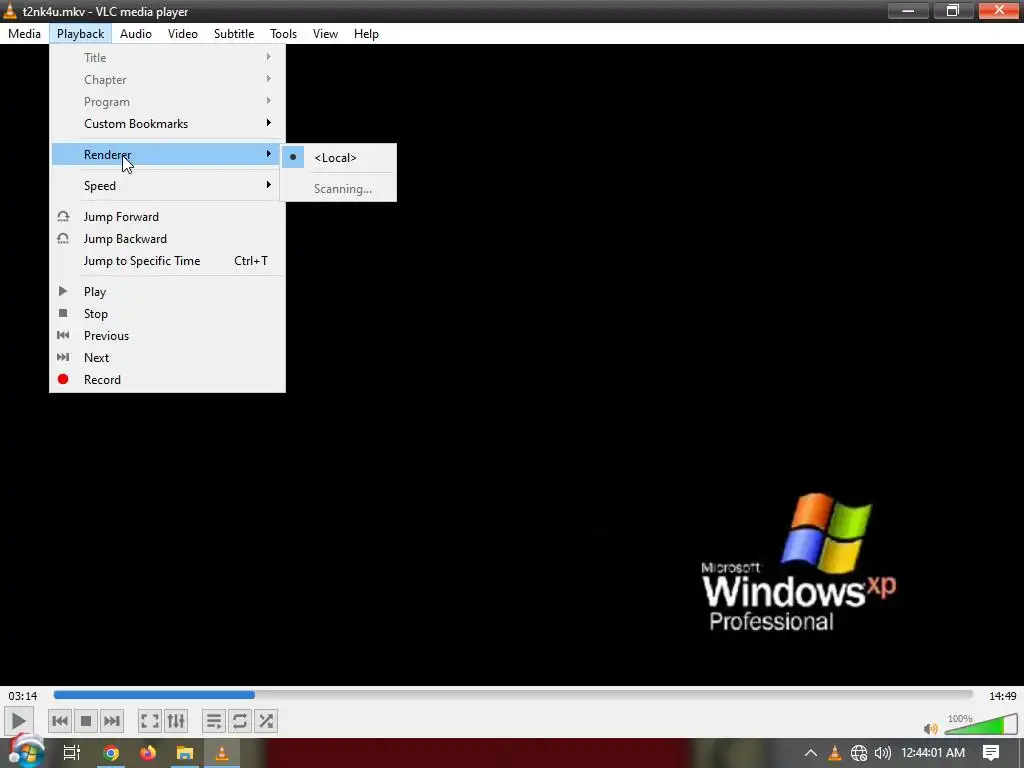The image size is (1024, 768).
Task: Choose Jump Backward in Playback menu
Action: 167,239
